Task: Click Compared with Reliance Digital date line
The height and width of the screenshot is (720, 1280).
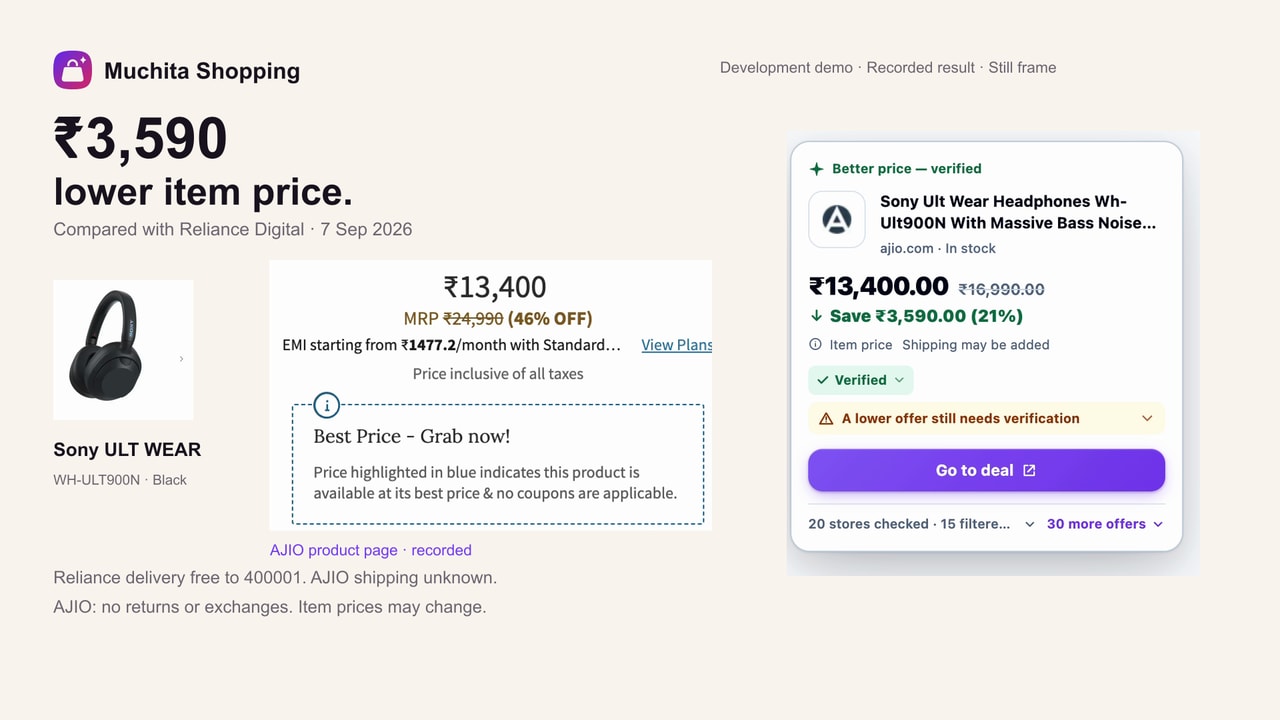Action: click(233, 229)
